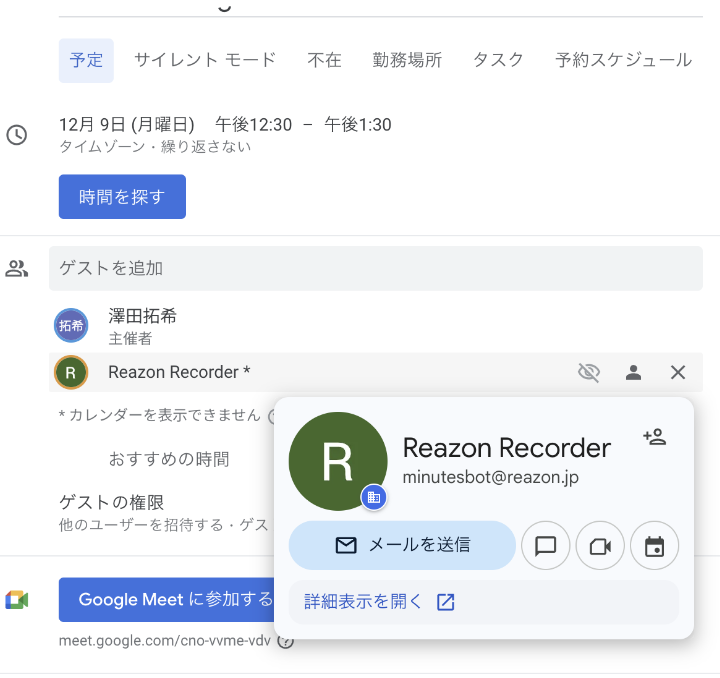This screenshot has width=720, height=678.
Task: Open the 不在 tab
Action: [x=324, y=60]
